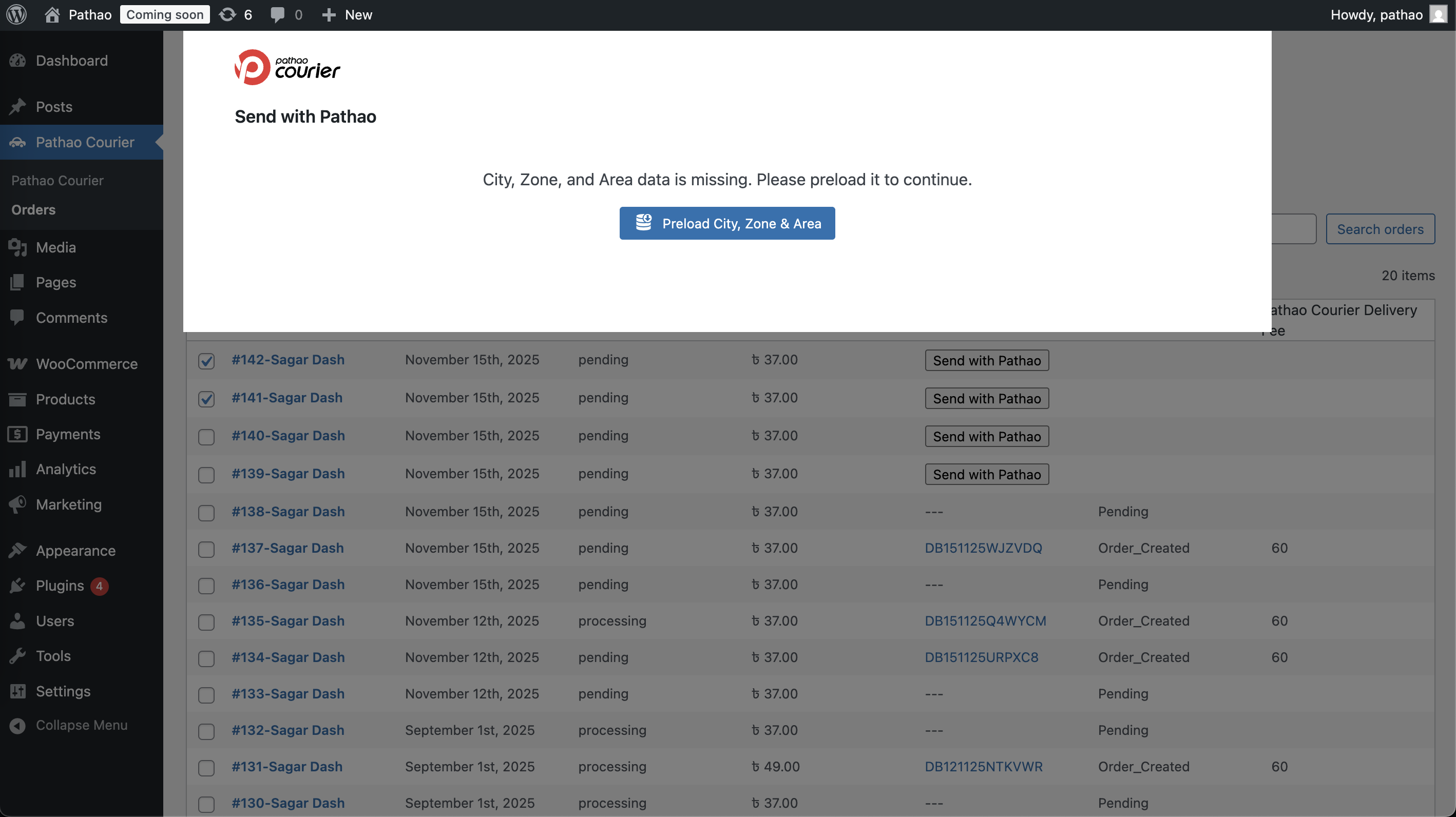
Task: Open consignment link DB121125NTKVWR
Action: (984, 766)
